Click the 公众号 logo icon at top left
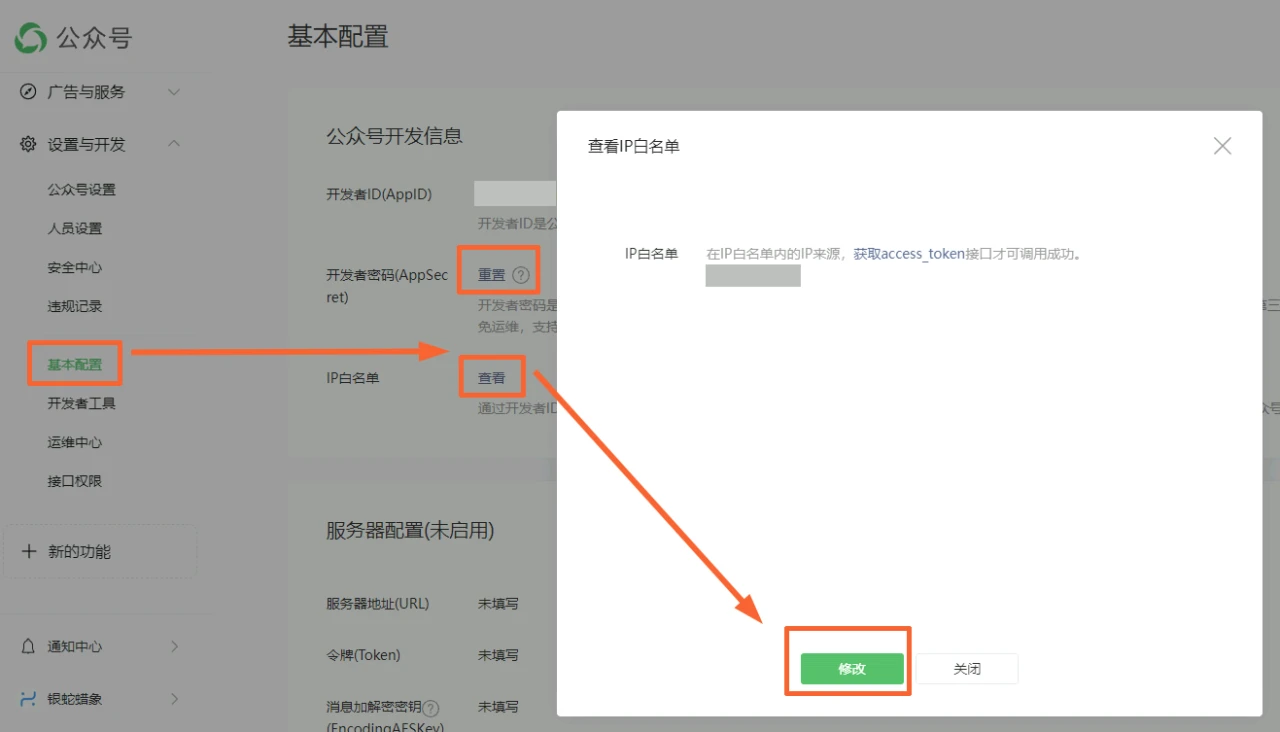Screen dimensions: 1280x732 pyautogui.click(x=29, y=38)
